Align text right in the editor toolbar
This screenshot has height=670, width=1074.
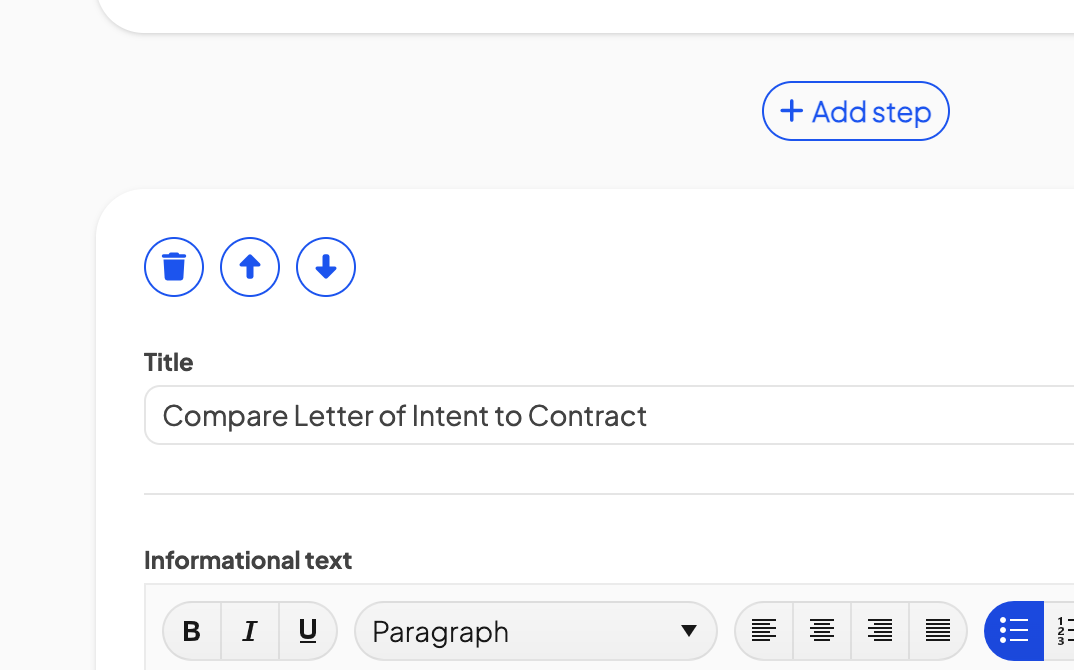880,631
